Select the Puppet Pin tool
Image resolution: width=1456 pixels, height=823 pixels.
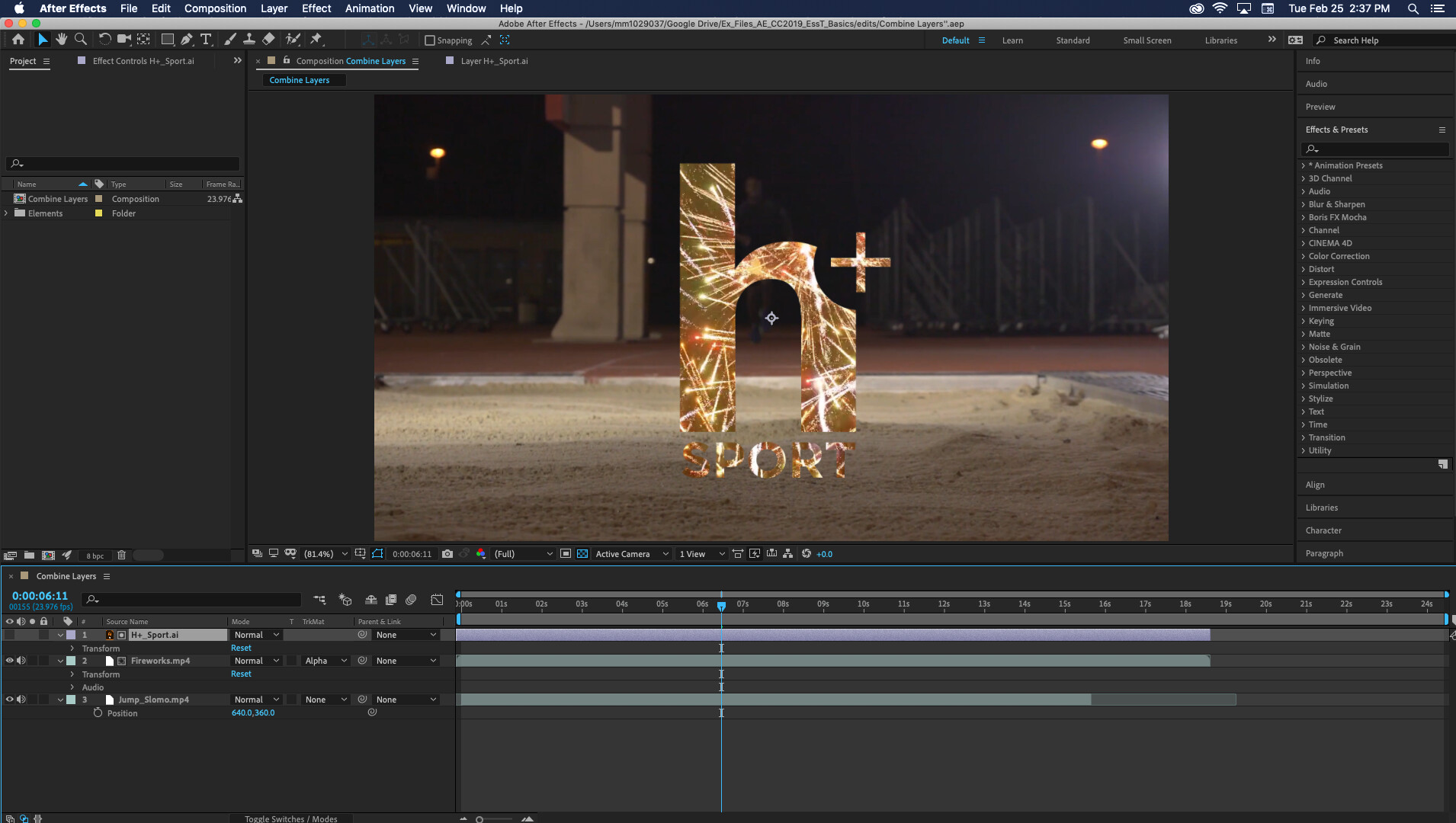pos(317,39)
